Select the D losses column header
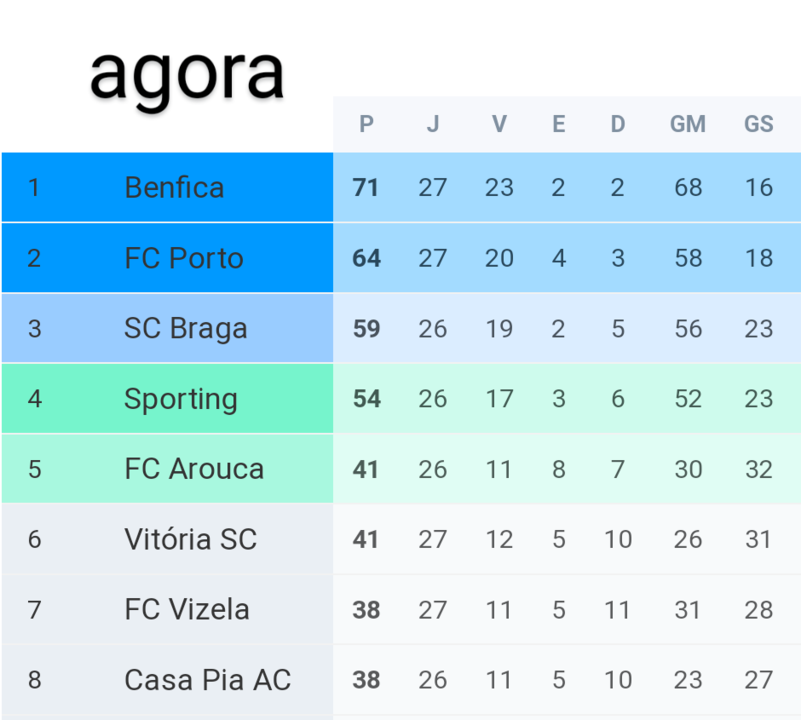The image size is (801, 720). 618,124
